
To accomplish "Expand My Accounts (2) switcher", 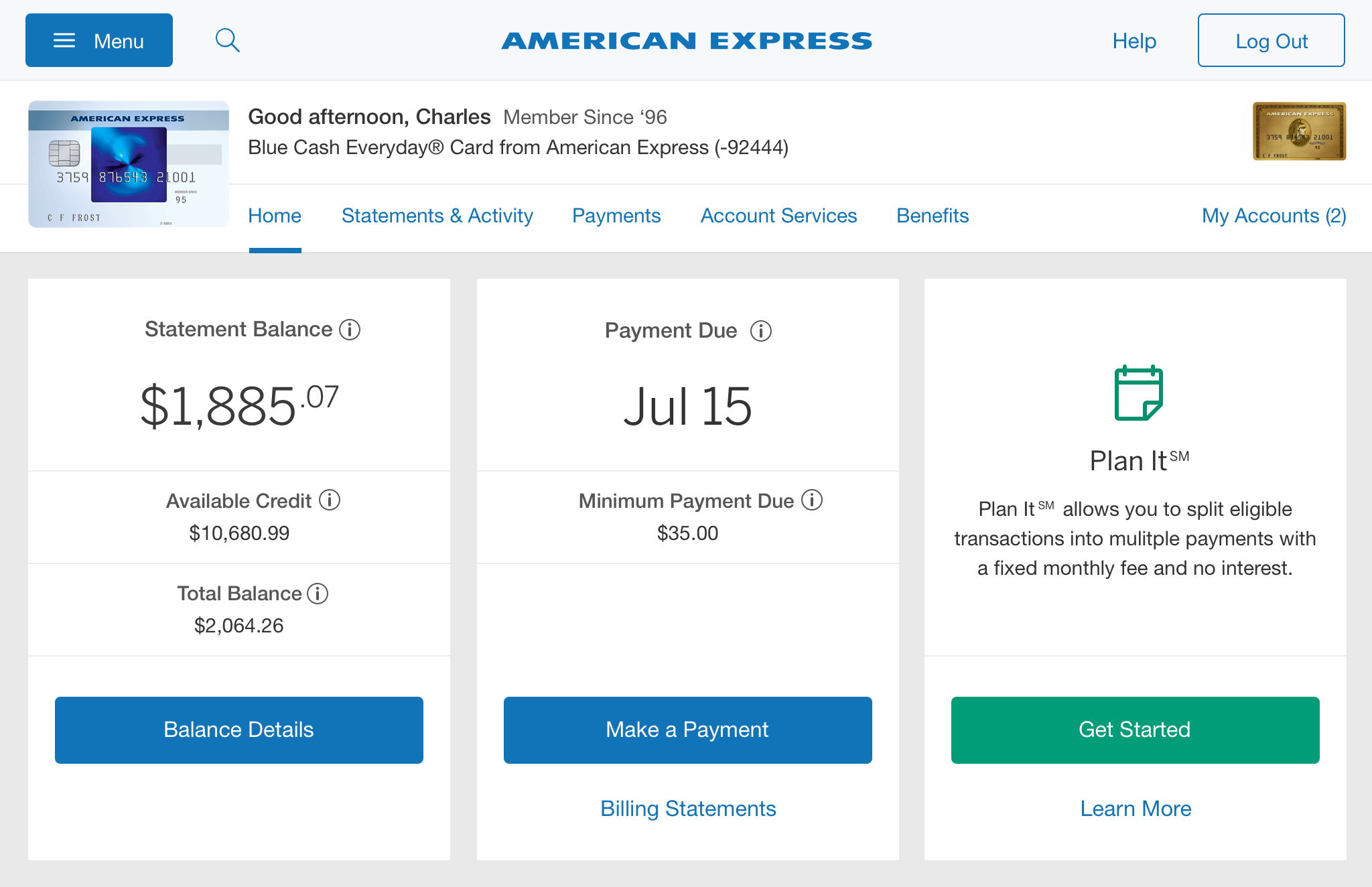I will coord(1274,216).
